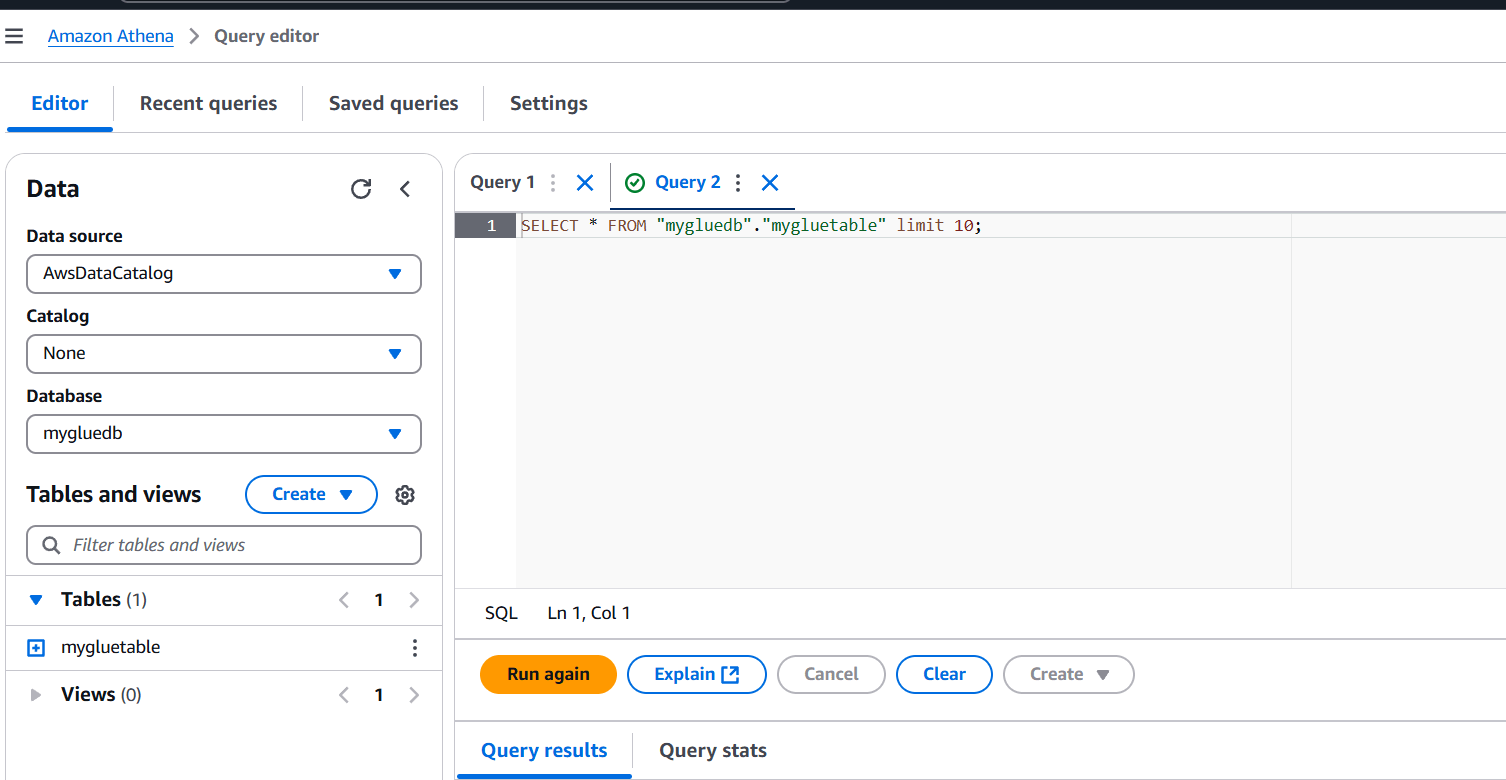Viewport: 1506px width, 780px height.
Task: Expand the Views section
Action: [36, 695]
